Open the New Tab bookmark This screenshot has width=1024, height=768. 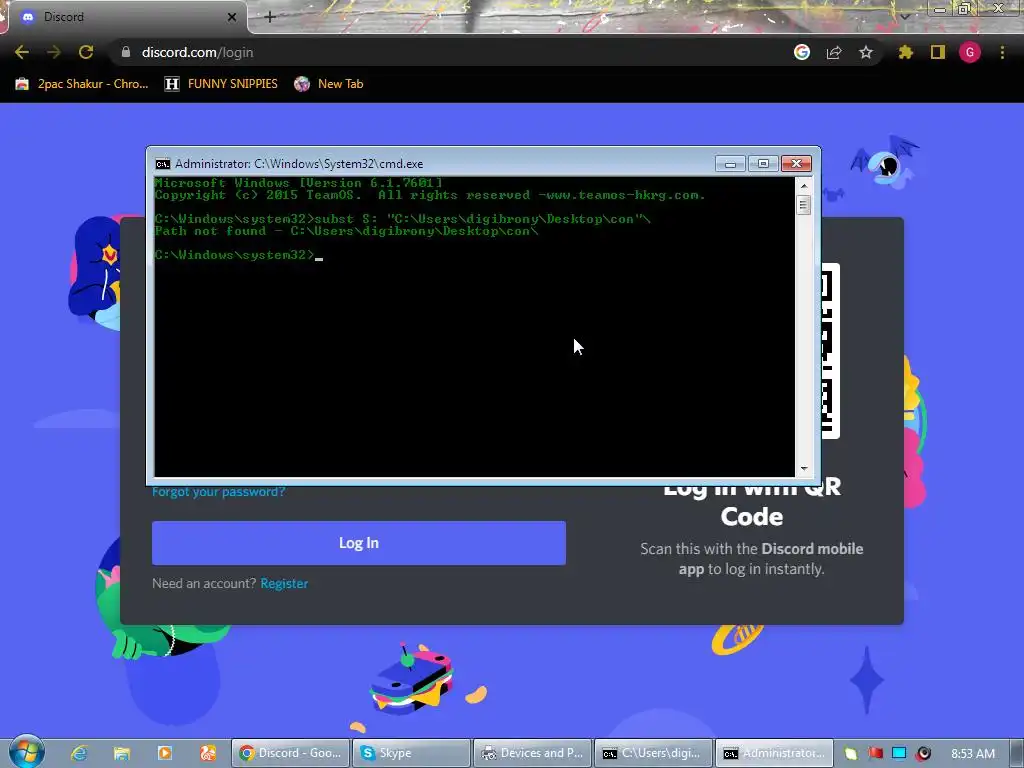click(328, 84)
